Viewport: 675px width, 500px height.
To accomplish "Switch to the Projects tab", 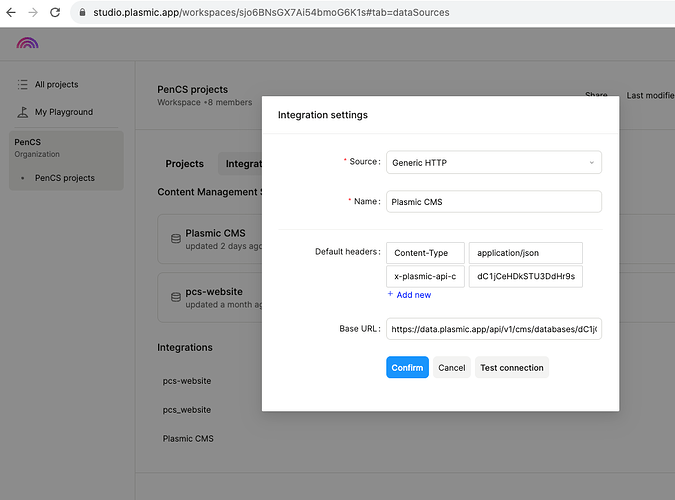I will pyautogui.click(x=185, y=164).
